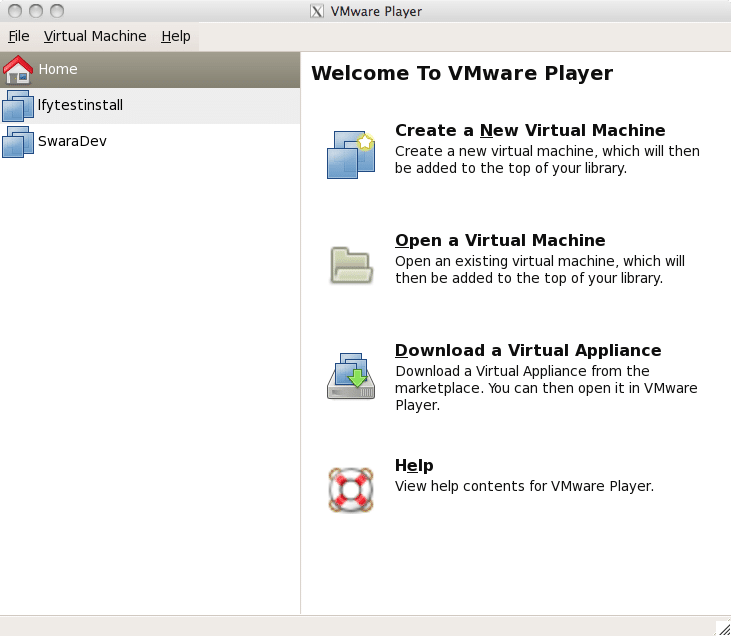Select the lfytestinstall entry in the library
Screen dimensions: 731x636
tap(80, 105)
